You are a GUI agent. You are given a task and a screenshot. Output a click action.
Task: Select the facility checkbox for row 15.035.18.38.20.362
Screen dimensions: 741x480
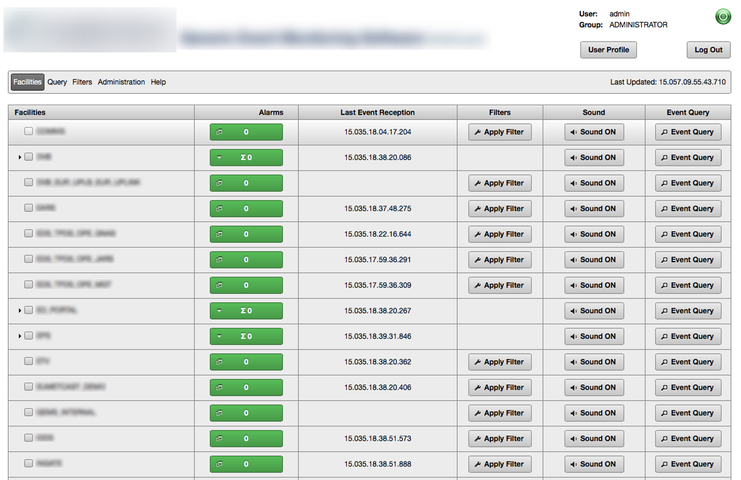click(x=28, y=362)
